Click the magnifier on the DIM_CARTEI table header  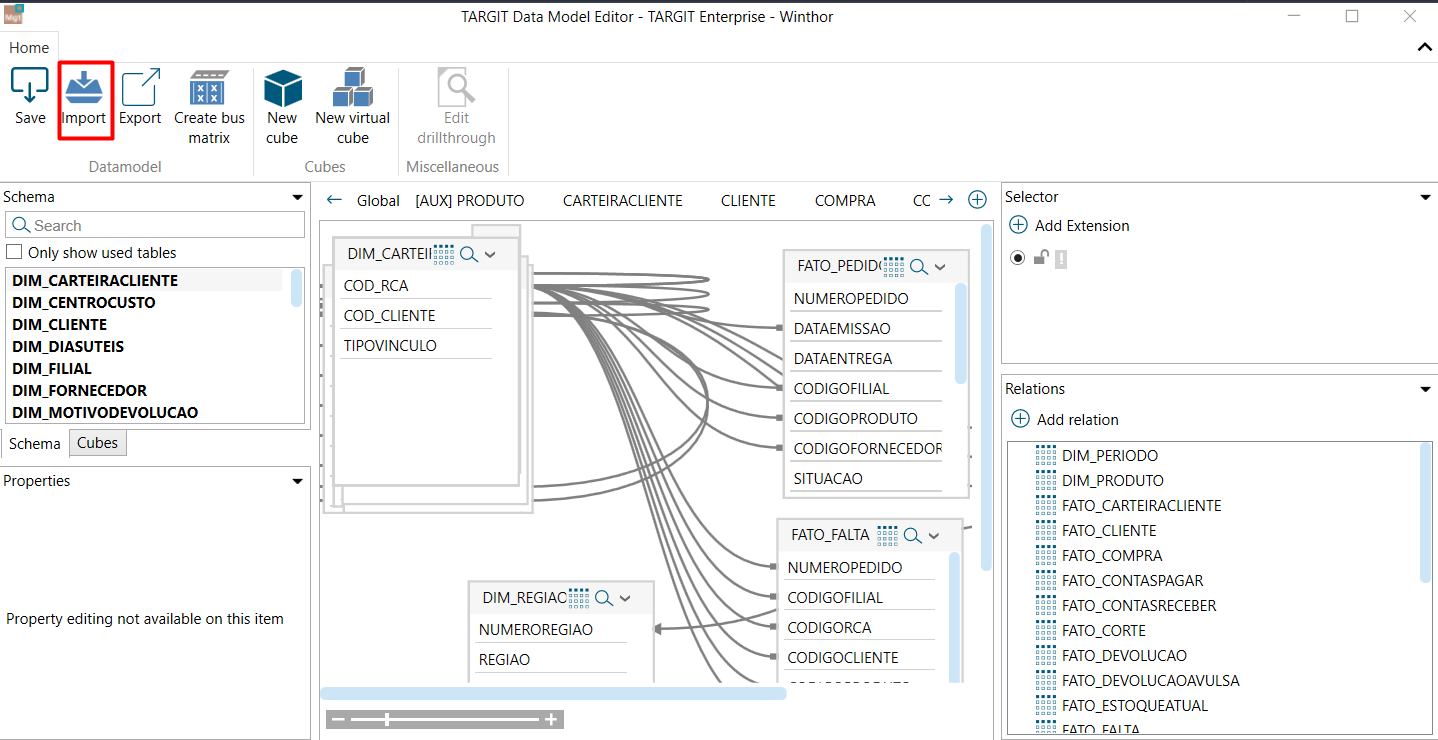(x=468, y=254)
